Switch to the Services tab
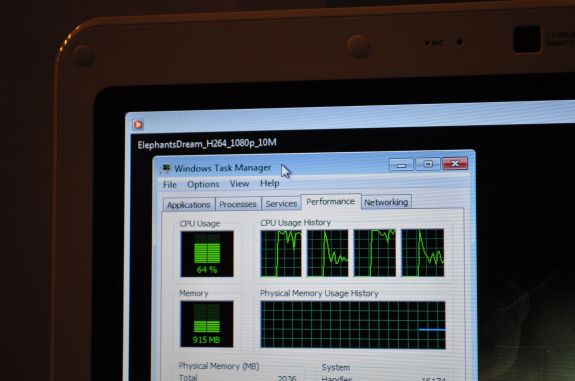Viewport: 575px width, 381px height. [x=281, y=204]
